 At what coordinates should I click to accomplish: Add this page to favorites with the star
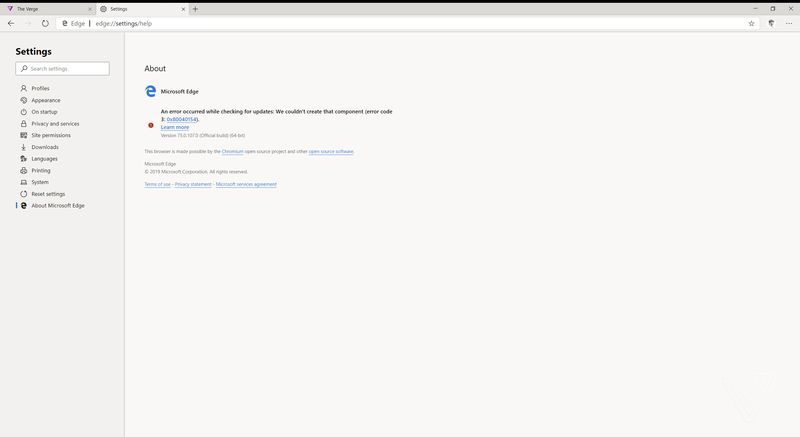(x=751, y=23)
